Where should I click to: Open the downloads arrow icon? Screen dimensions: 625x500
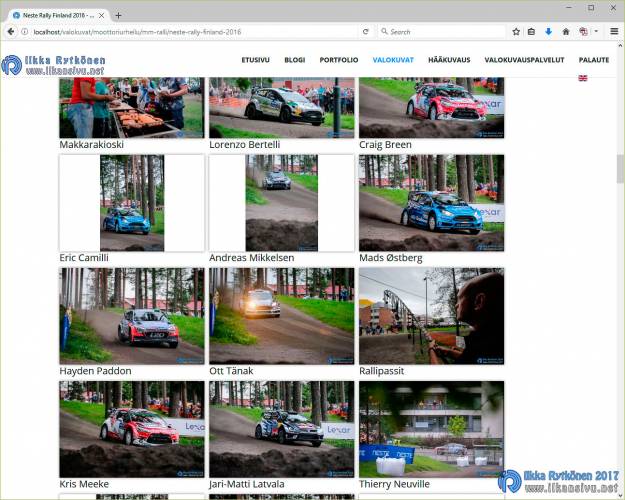click(x=548, y=32)
